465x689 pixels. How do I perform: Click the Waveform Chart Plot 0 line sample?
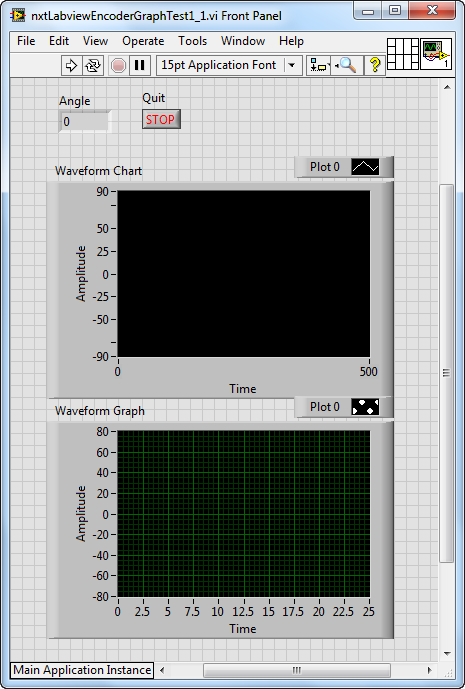[x=365, y=167]
